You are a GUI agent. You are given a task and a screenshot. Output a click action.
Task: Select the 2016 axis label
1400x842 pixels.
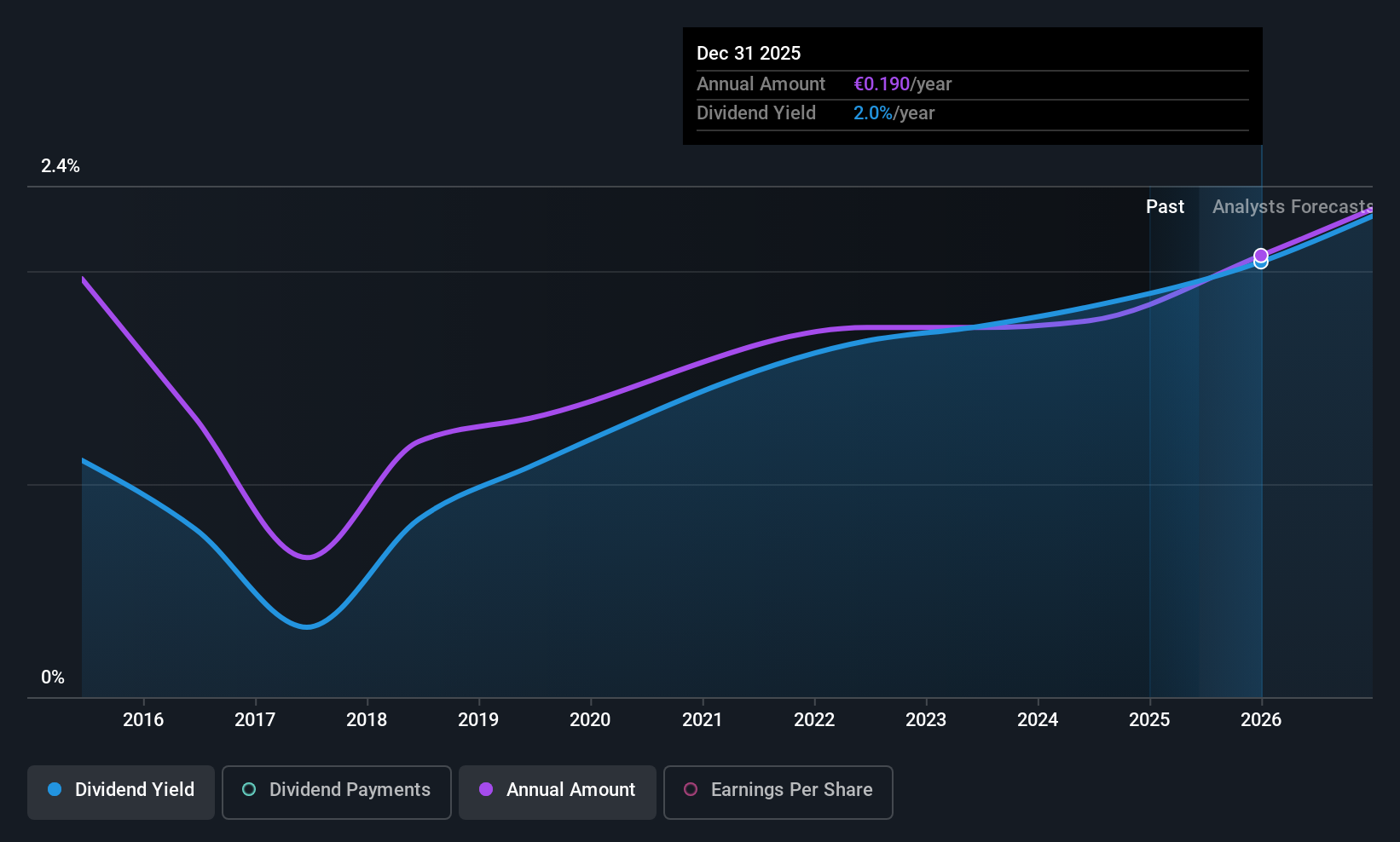click(143, 720)
